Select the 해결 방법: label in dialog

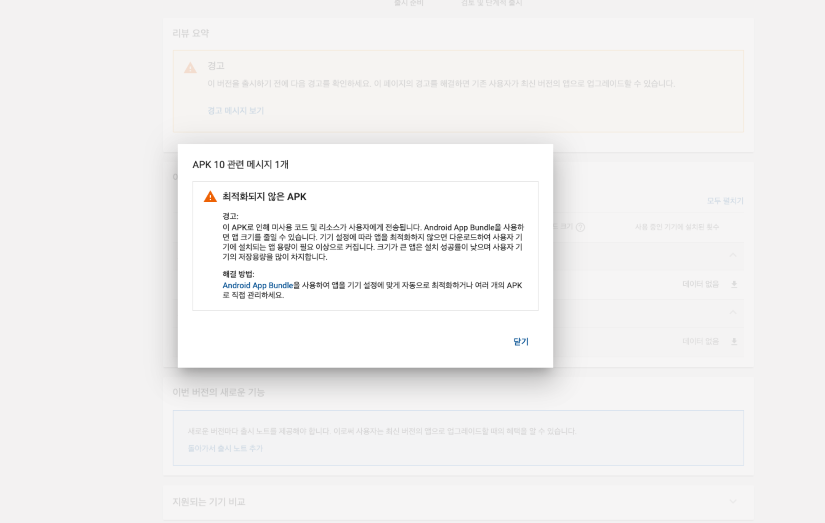pyautogui.click(x=238, y=274)
